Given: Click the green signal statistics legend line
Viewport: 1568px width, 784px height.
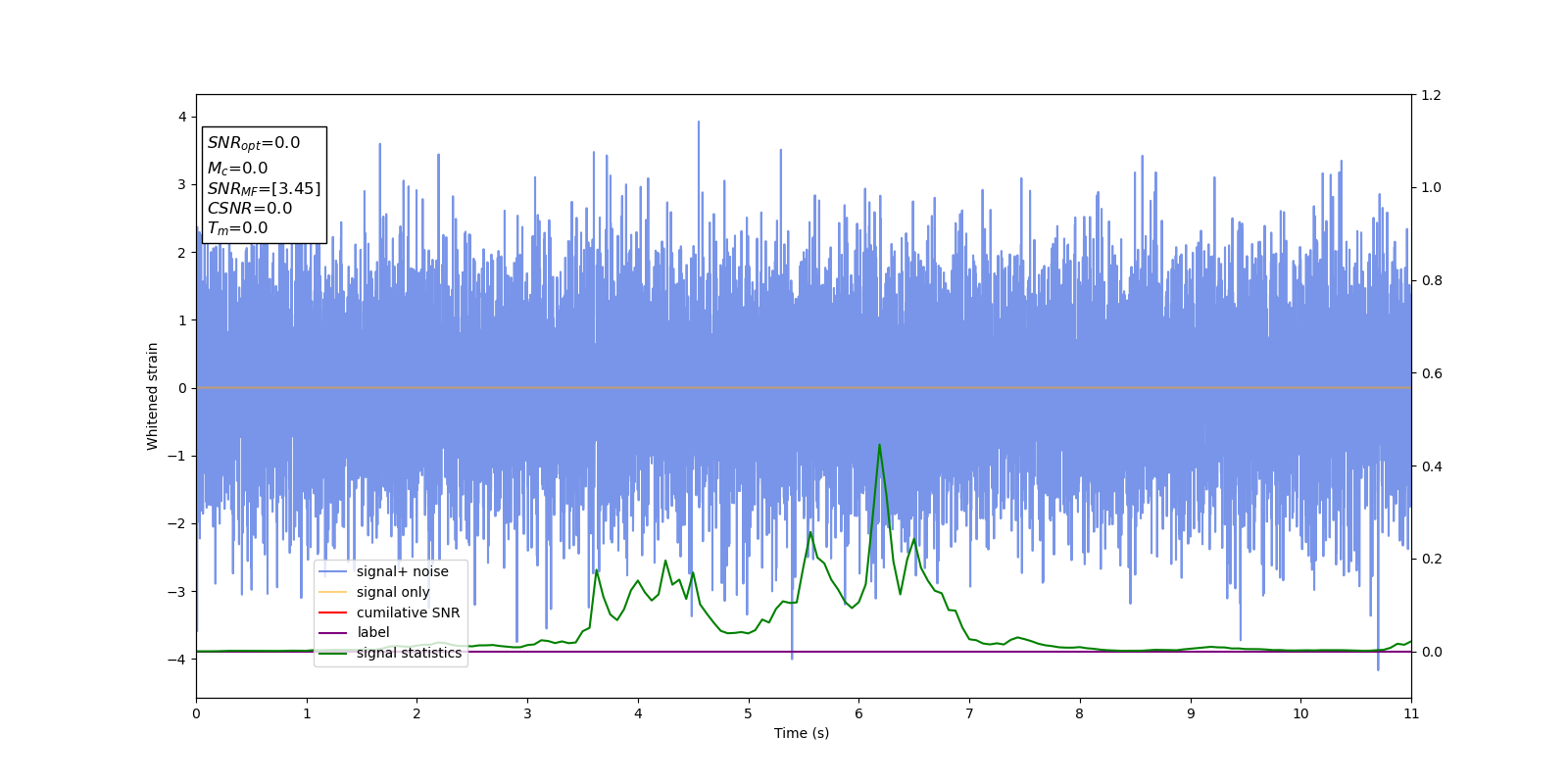Looking at the screenshot, I should tap(333, 653).
